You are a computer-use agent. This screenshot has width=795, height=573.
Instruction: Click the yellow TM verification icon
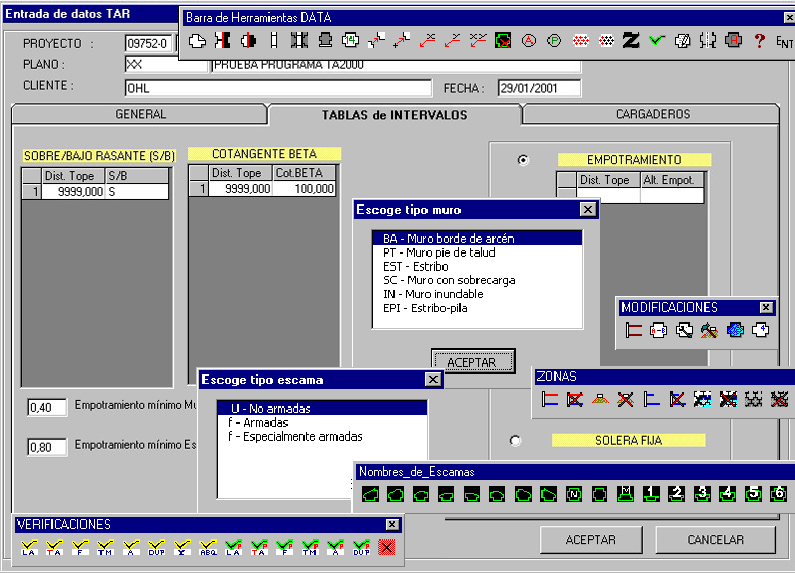[105, 548]
